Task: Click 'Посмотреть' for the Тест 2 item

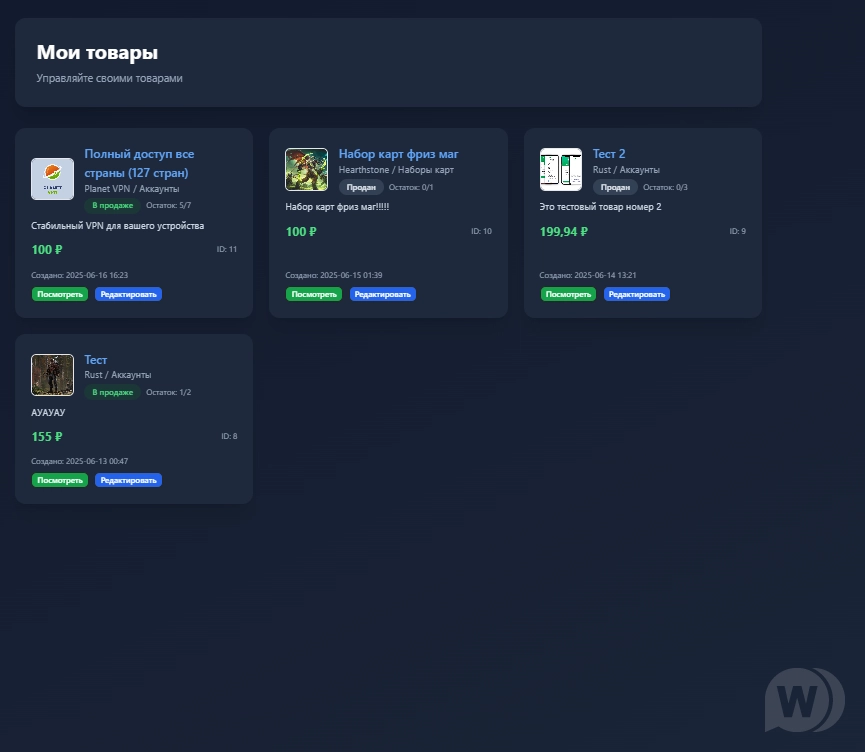Action: (568, 294)
